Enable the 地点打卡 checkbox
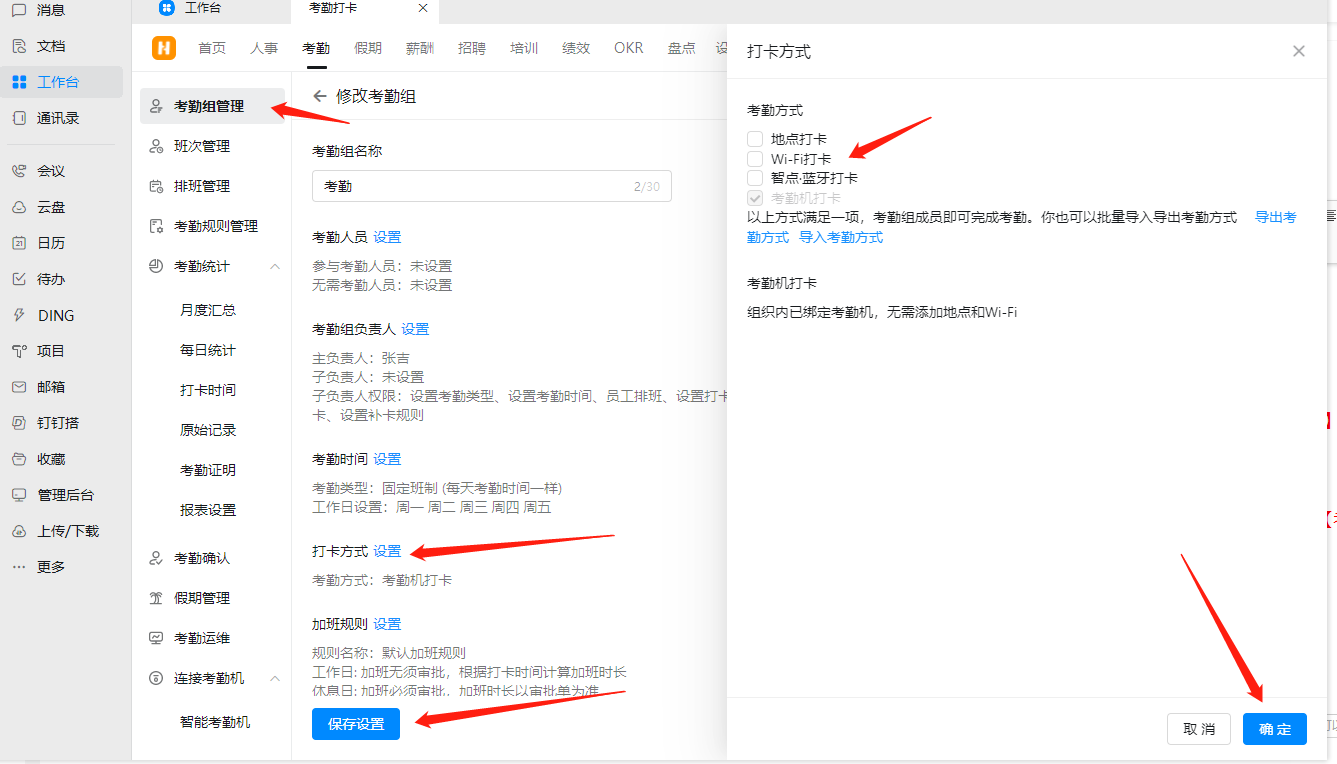This screenshot has width=1337, height=764. [x=755, y=139]
